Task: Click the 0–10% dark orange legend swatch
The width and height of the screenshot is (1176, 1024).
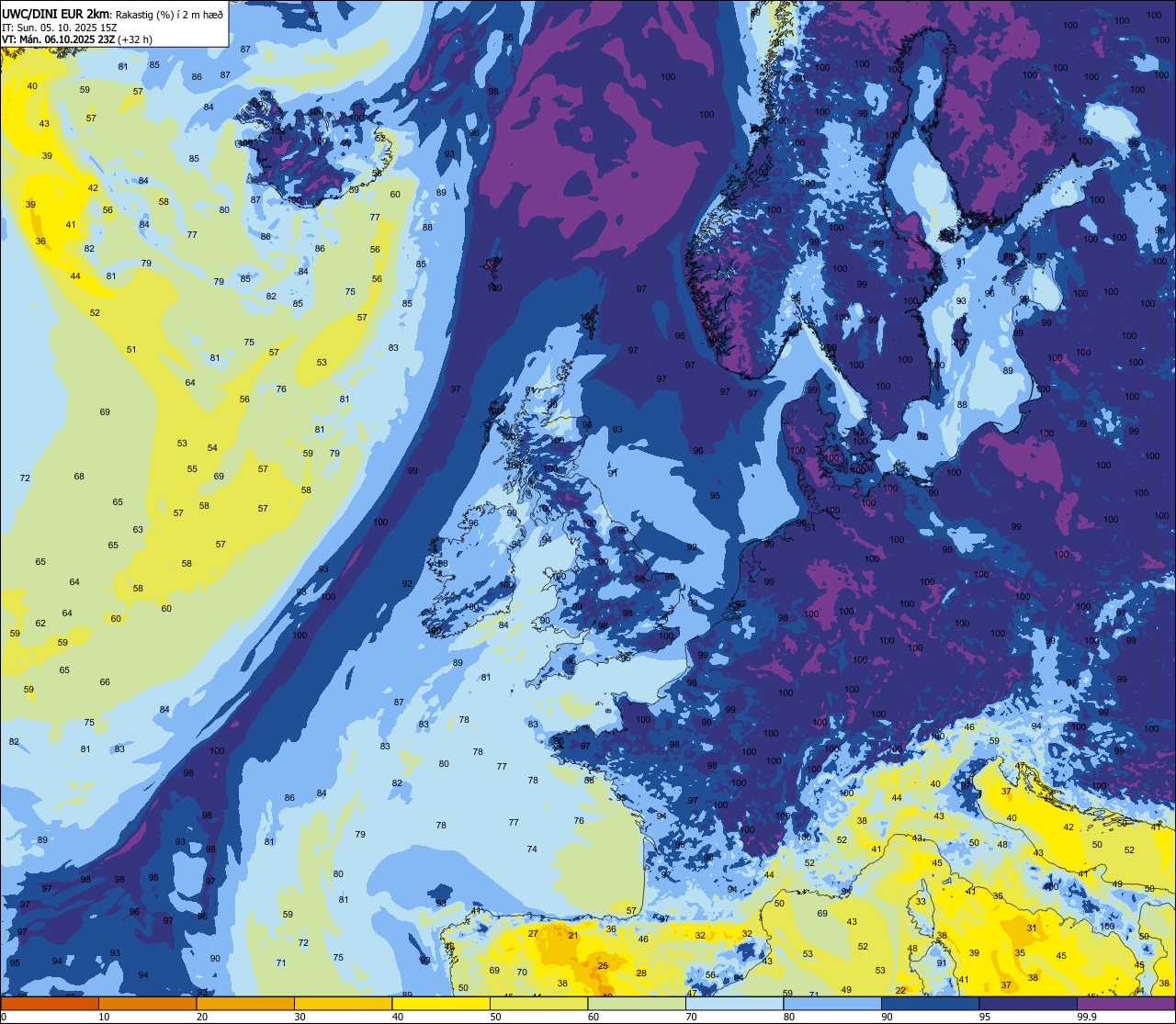Action: (50, 1004)
